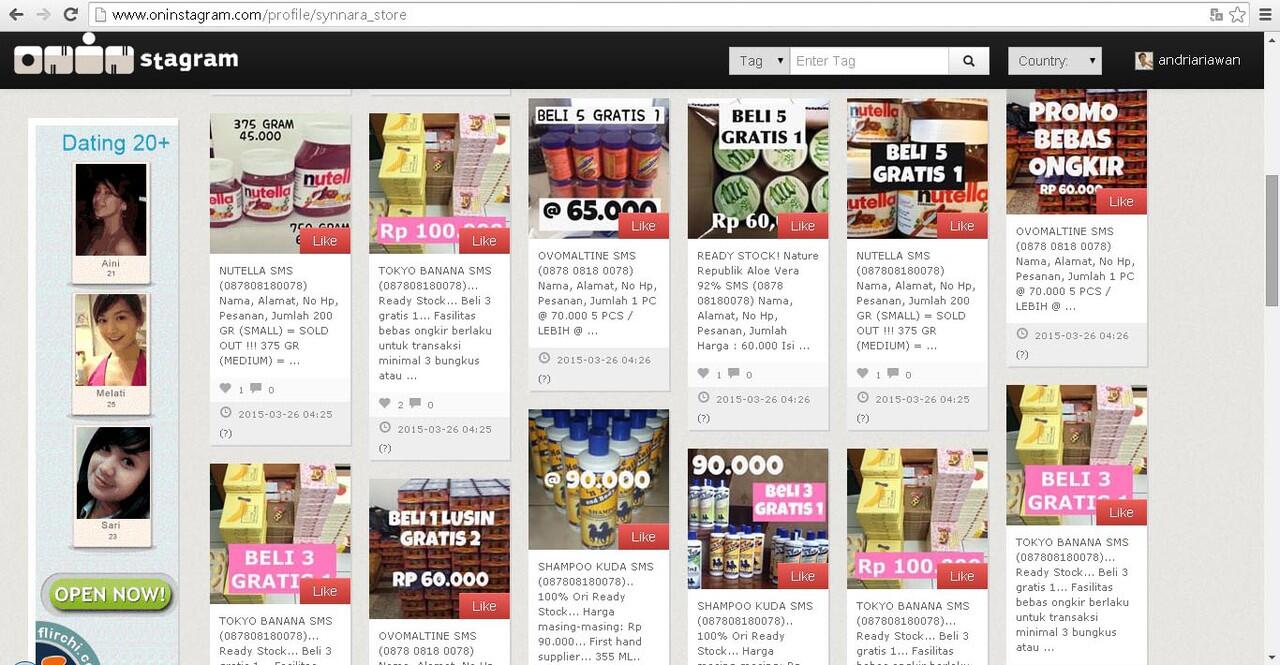Click clock icon on Nutella 375 gram card
This screenshot has width=1280, height=665.
(225, 412)
